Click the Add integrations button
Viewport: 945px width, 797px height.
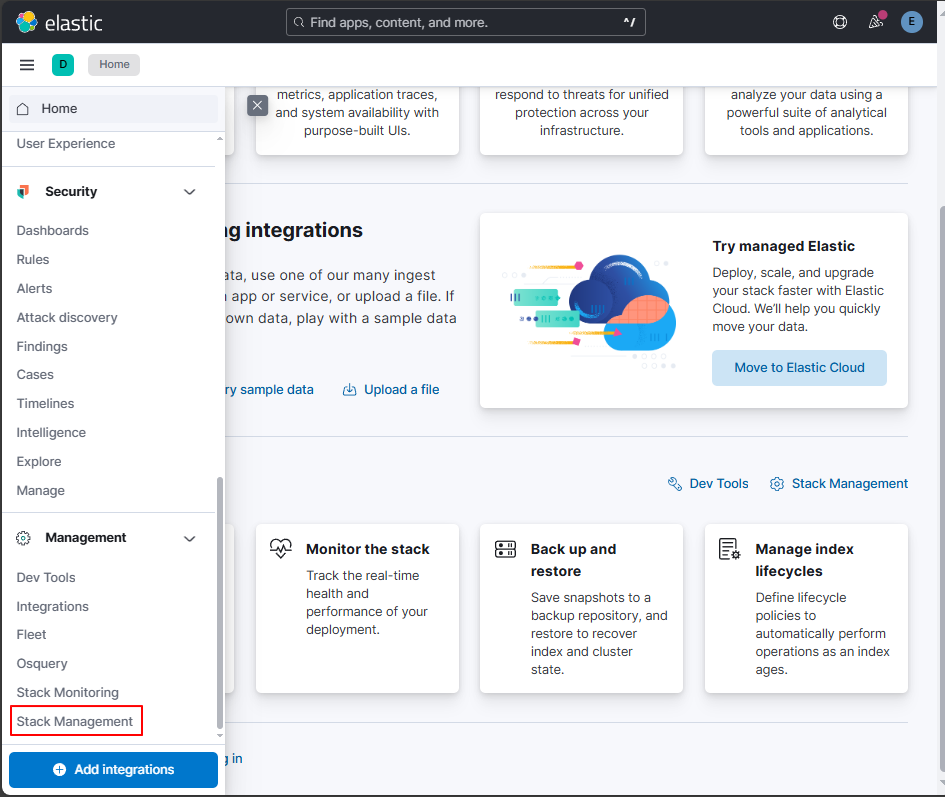point(113,769)
